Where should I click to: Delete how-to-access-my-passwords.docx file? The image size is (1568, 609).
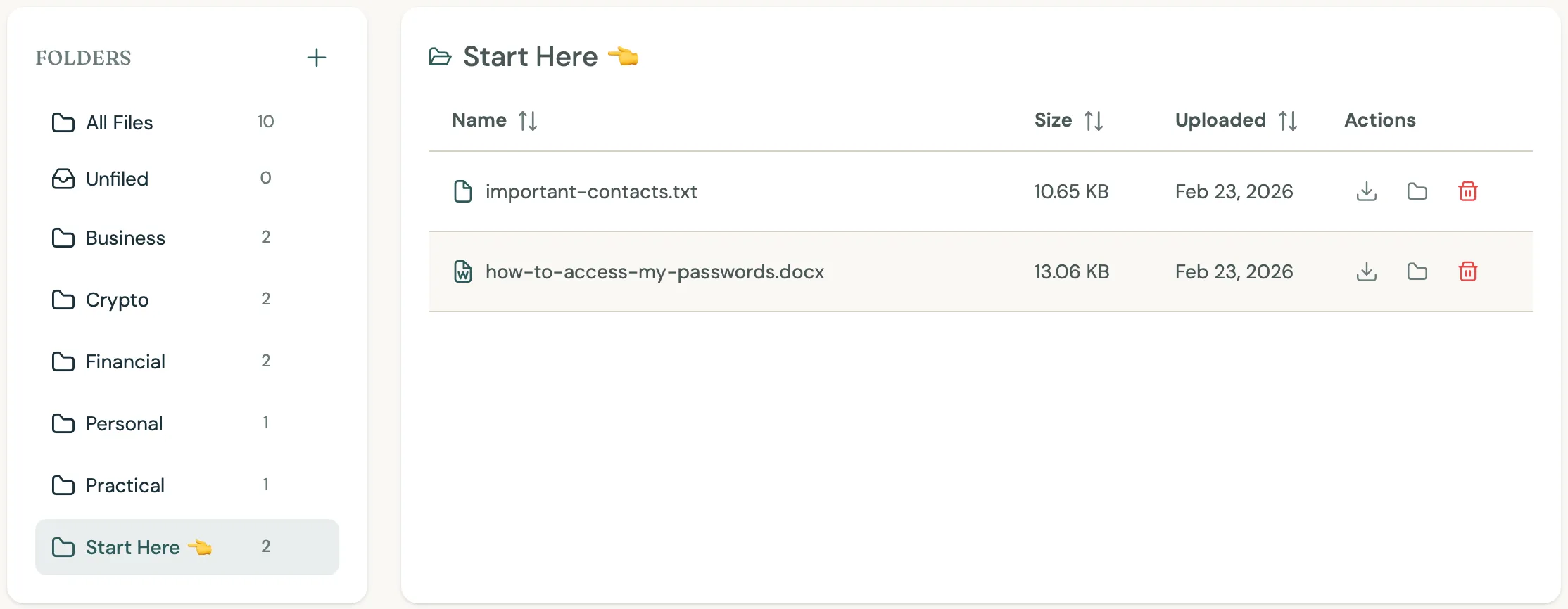[x=1467, y=271]
